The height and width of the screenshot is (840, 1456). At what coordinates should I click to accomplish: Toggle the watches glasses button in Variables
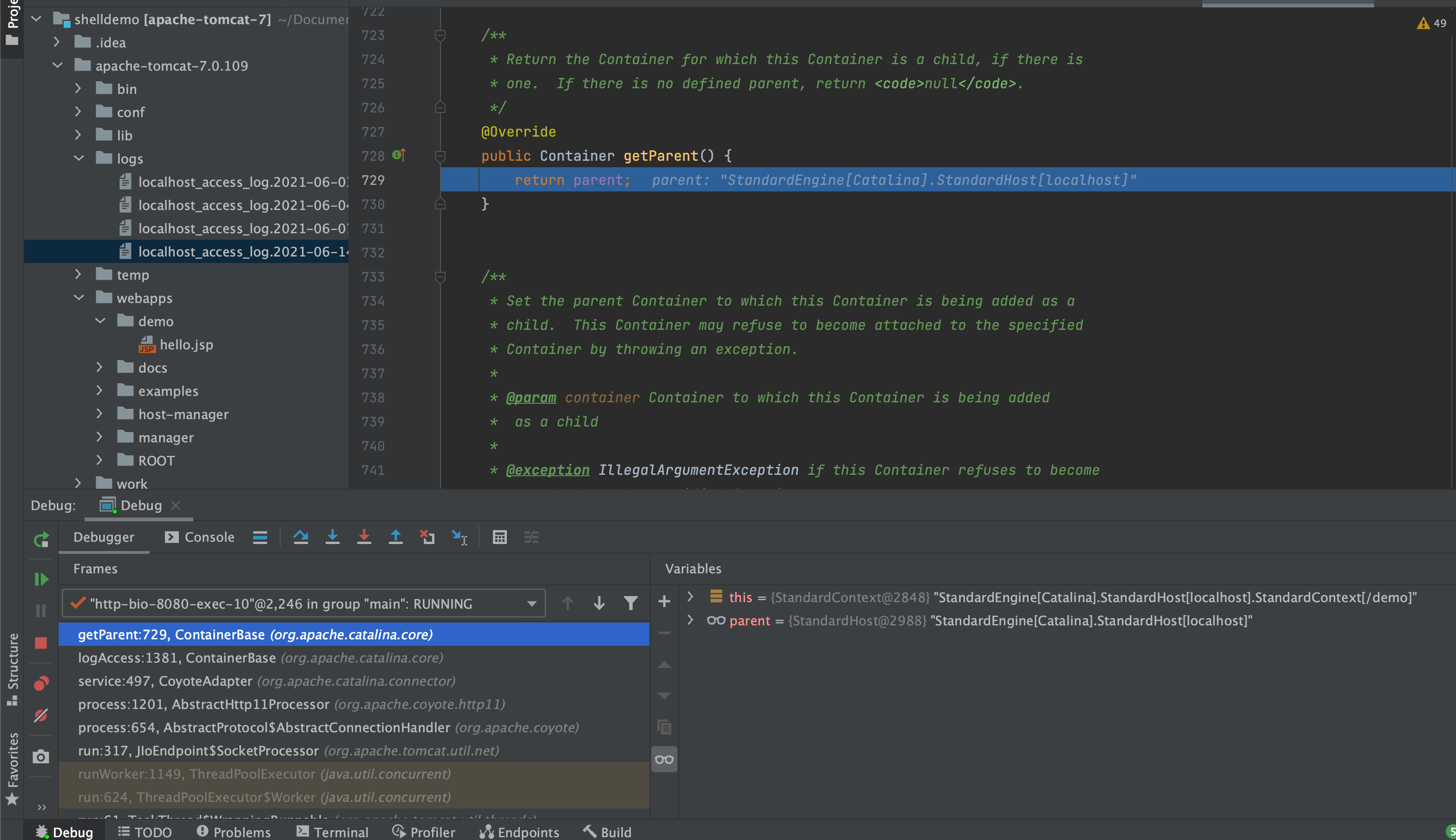click(x=664, y=759)
